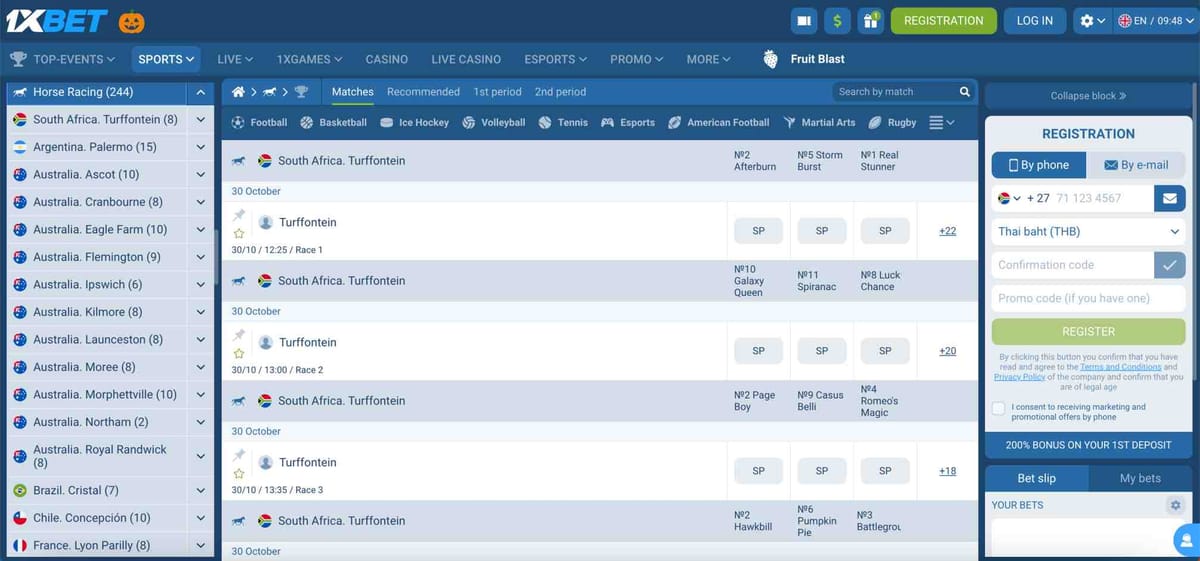Screen dimensions: 1200x561
Task: Tick the marketing consent checkbox
Action: pyautogui.click(x=998, y=408)
